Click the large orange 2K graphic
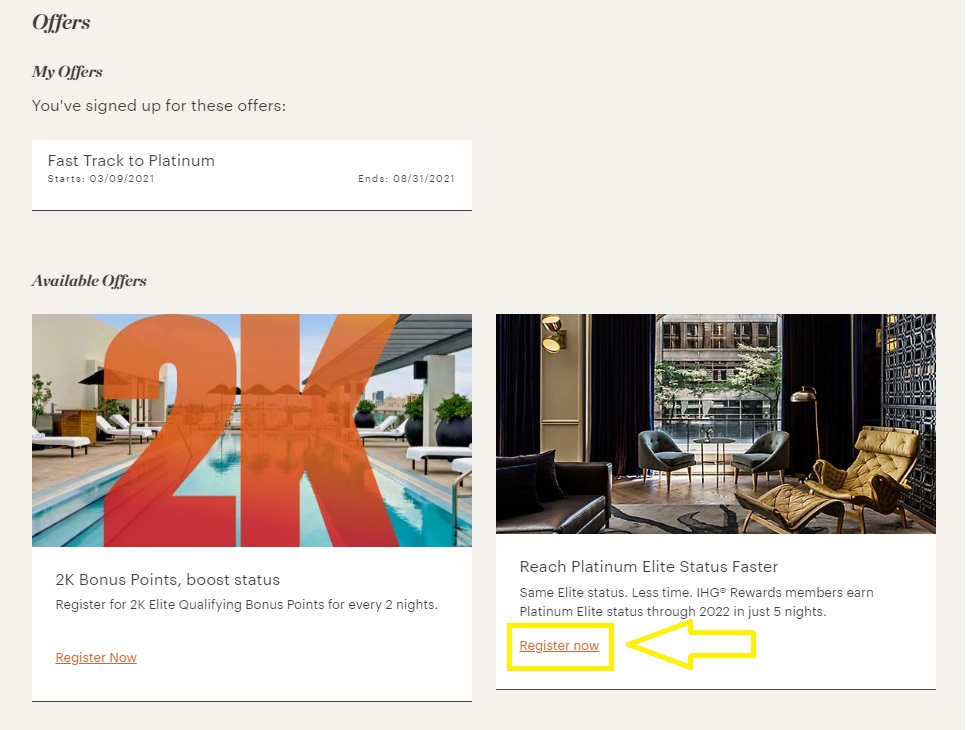 240,430
